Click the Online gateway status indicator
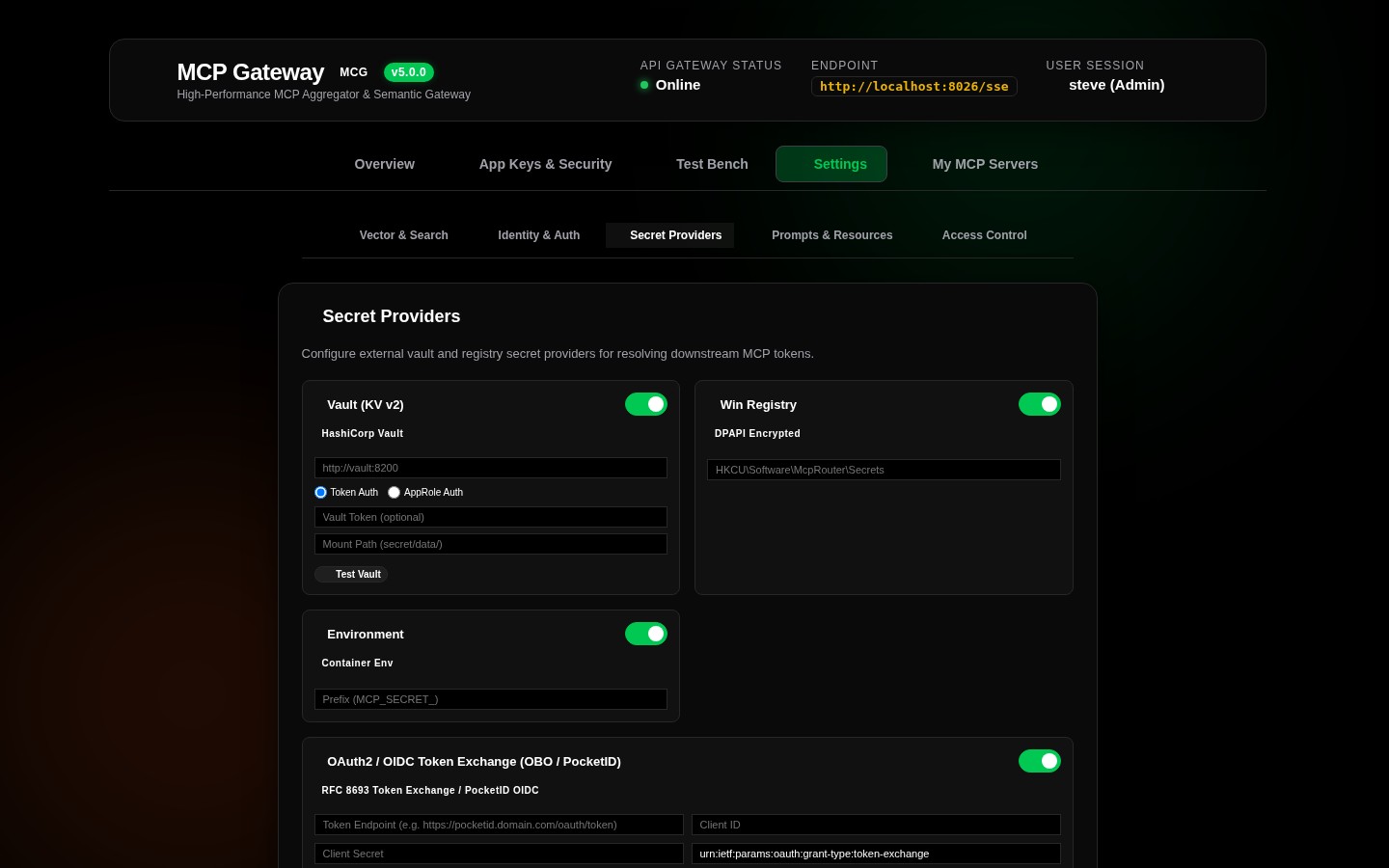The width and height of the screenshot is (1389, 868). [670, 85]
